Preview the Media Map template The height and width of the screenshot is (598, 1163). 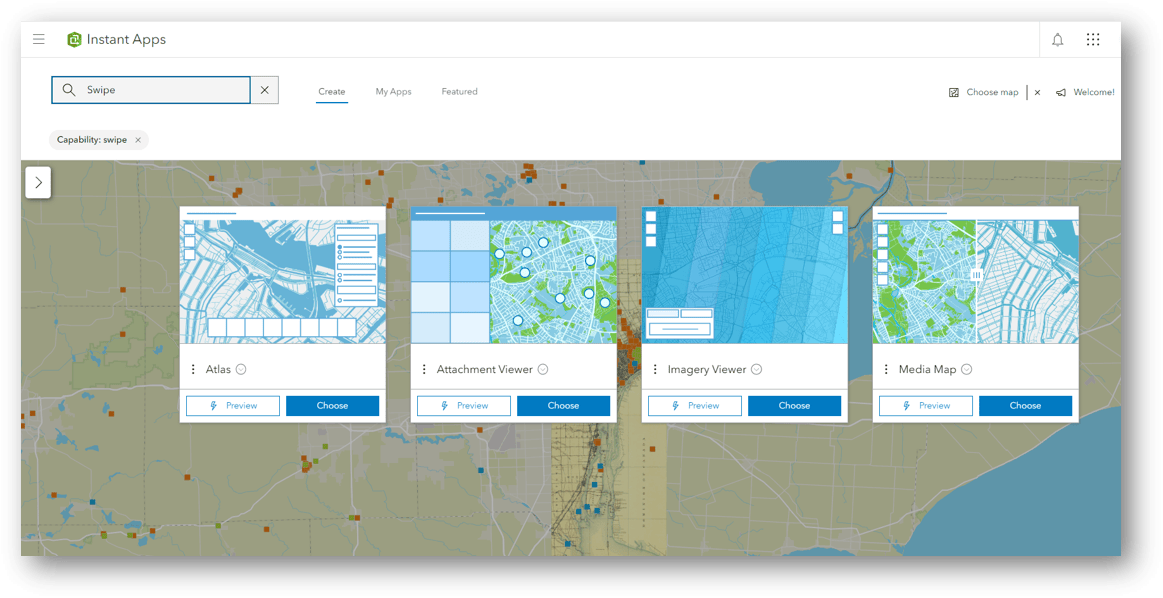(926, 406)
